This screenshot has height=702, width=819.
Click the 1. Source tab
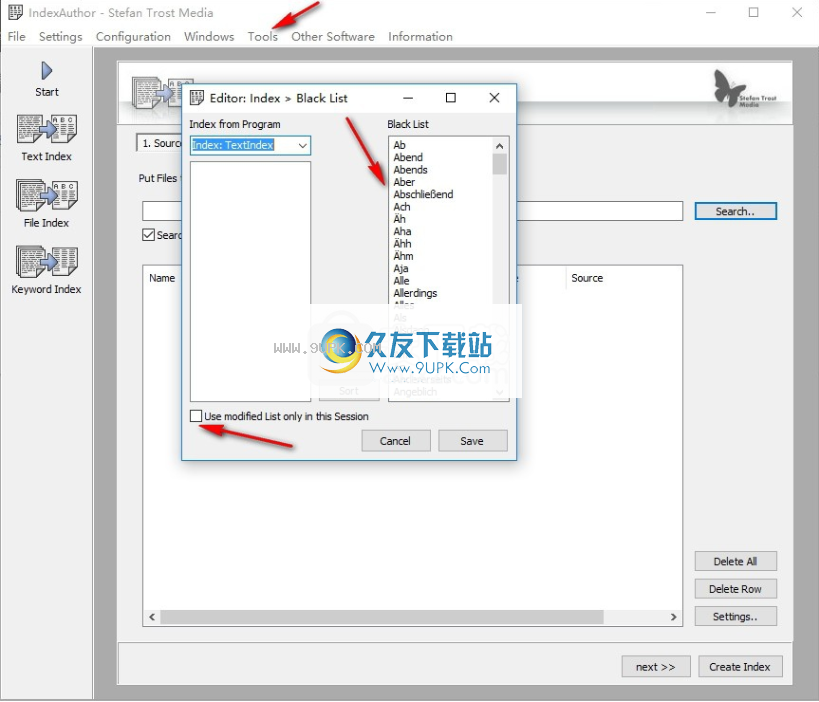pyautogui.click(x=159, y=143)
